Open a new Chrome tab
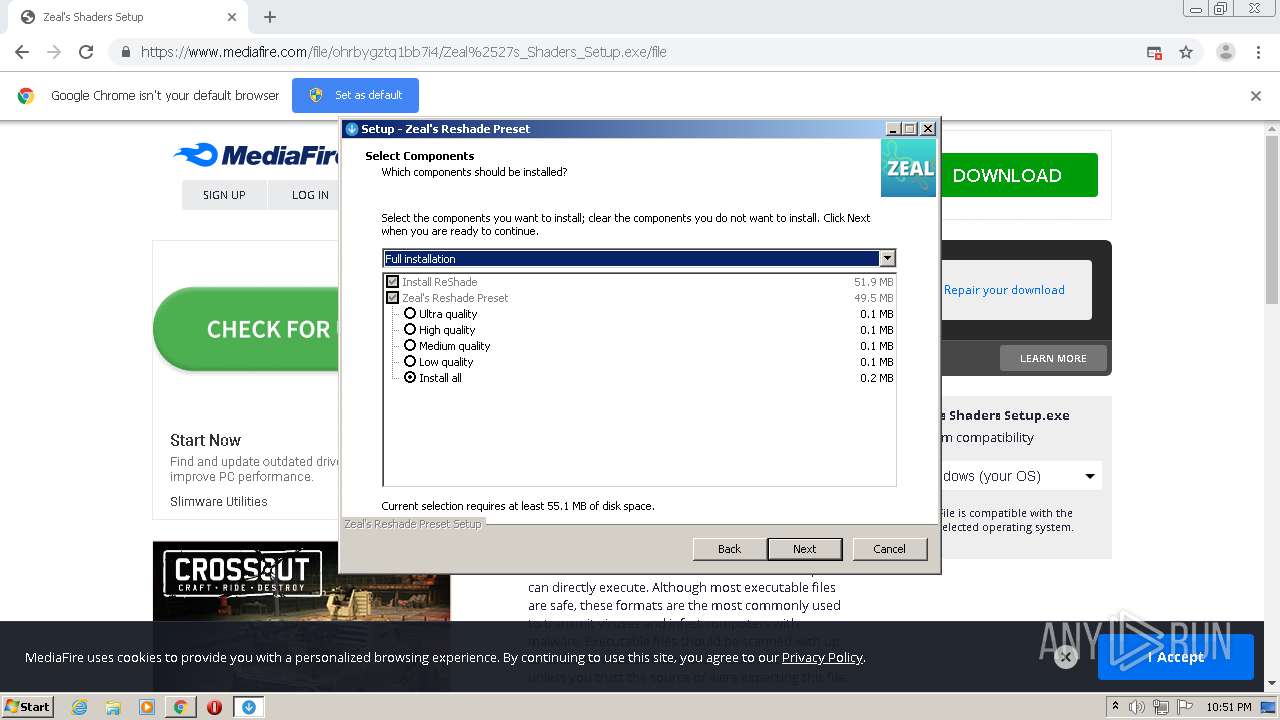The image size is (1280, 720). [270, 17]
